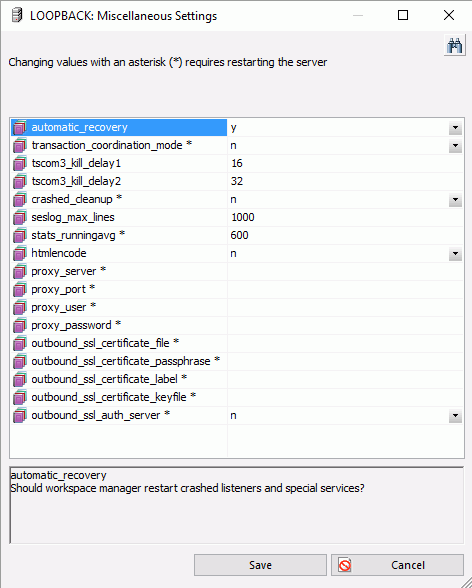Open the crashed_cleanup dropdown arrow
This screenshot has width=472, height=588.
(x=455, y=200)
